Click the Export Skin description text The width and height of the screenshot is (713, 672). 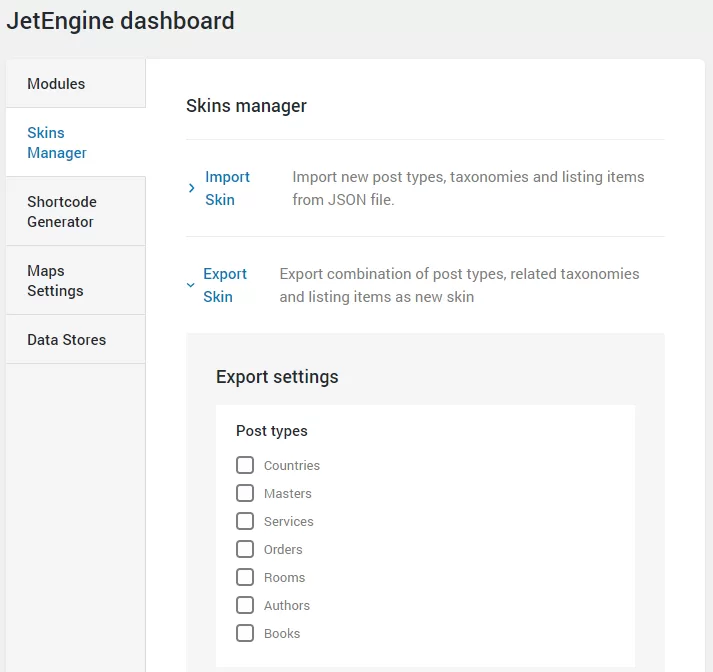click(459, 285)
